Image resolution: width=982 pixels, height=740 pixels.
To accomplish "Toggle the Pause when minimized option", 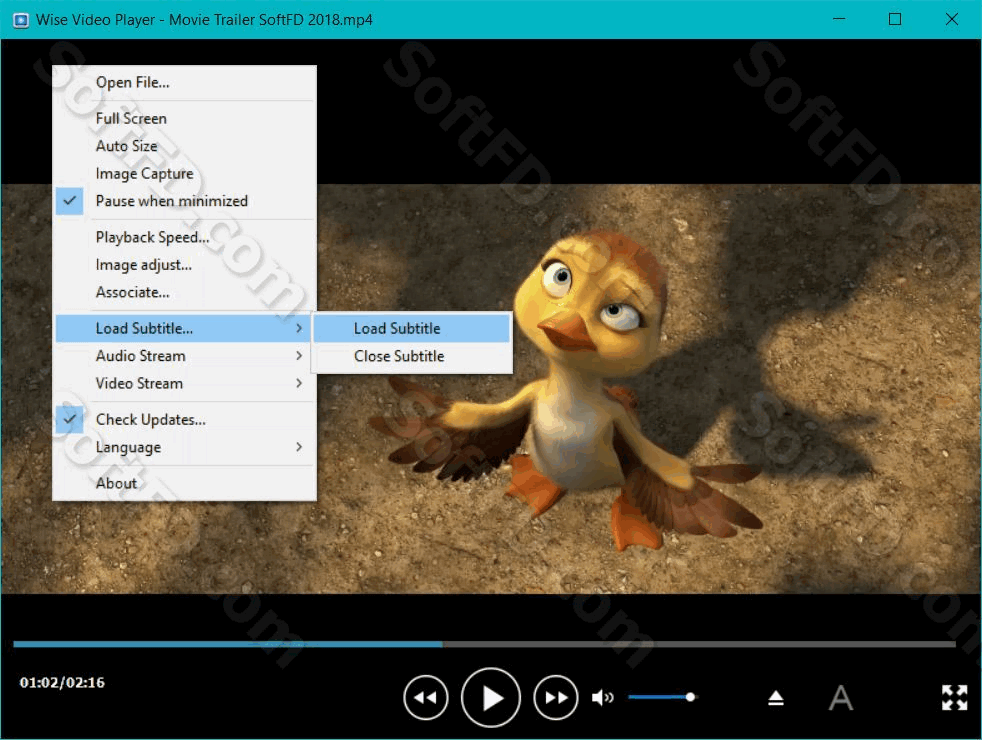I will pyautogui.click(x=185, y=201).
